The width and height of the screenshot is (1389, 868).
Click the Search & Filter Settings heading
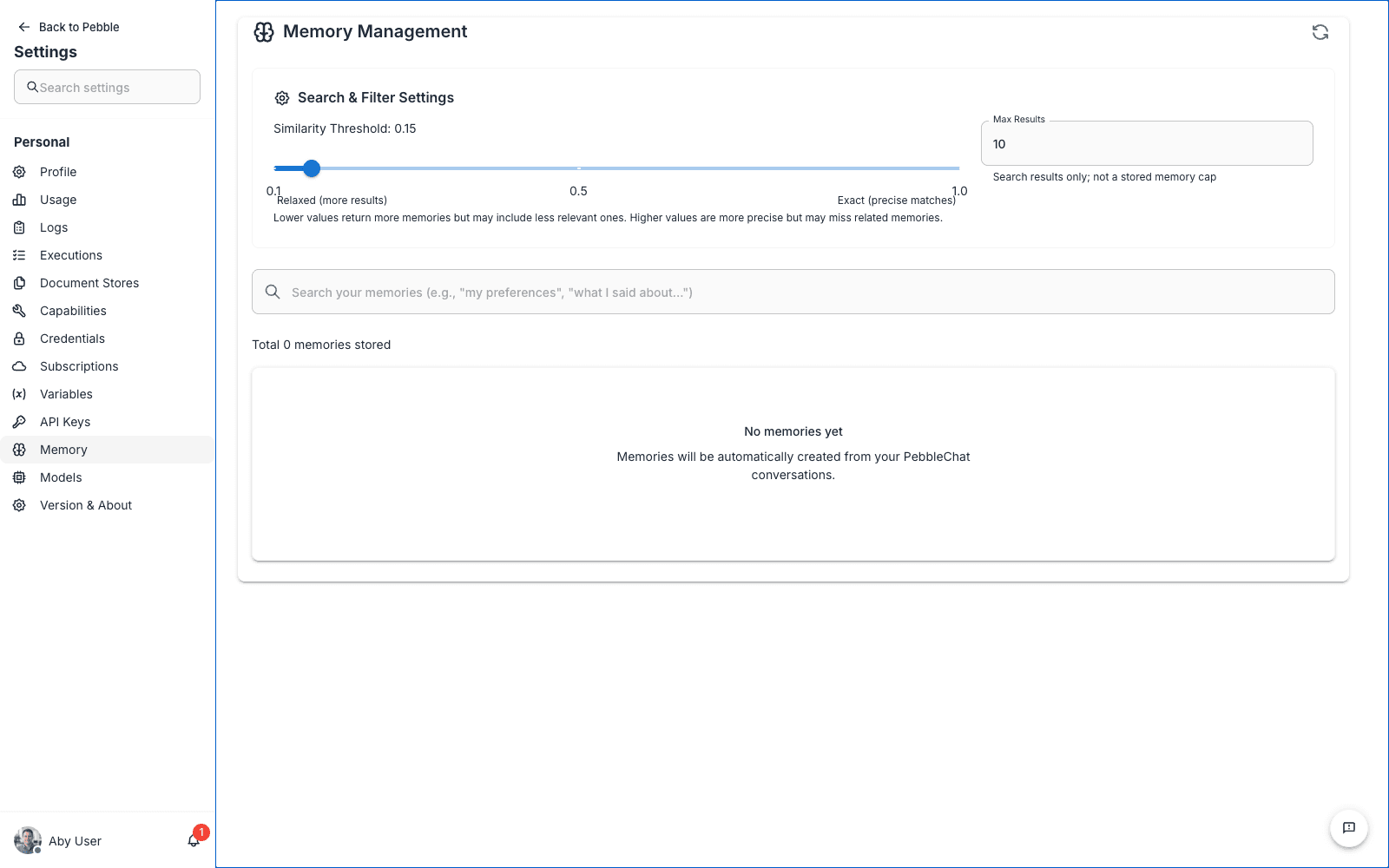[376, 97]
